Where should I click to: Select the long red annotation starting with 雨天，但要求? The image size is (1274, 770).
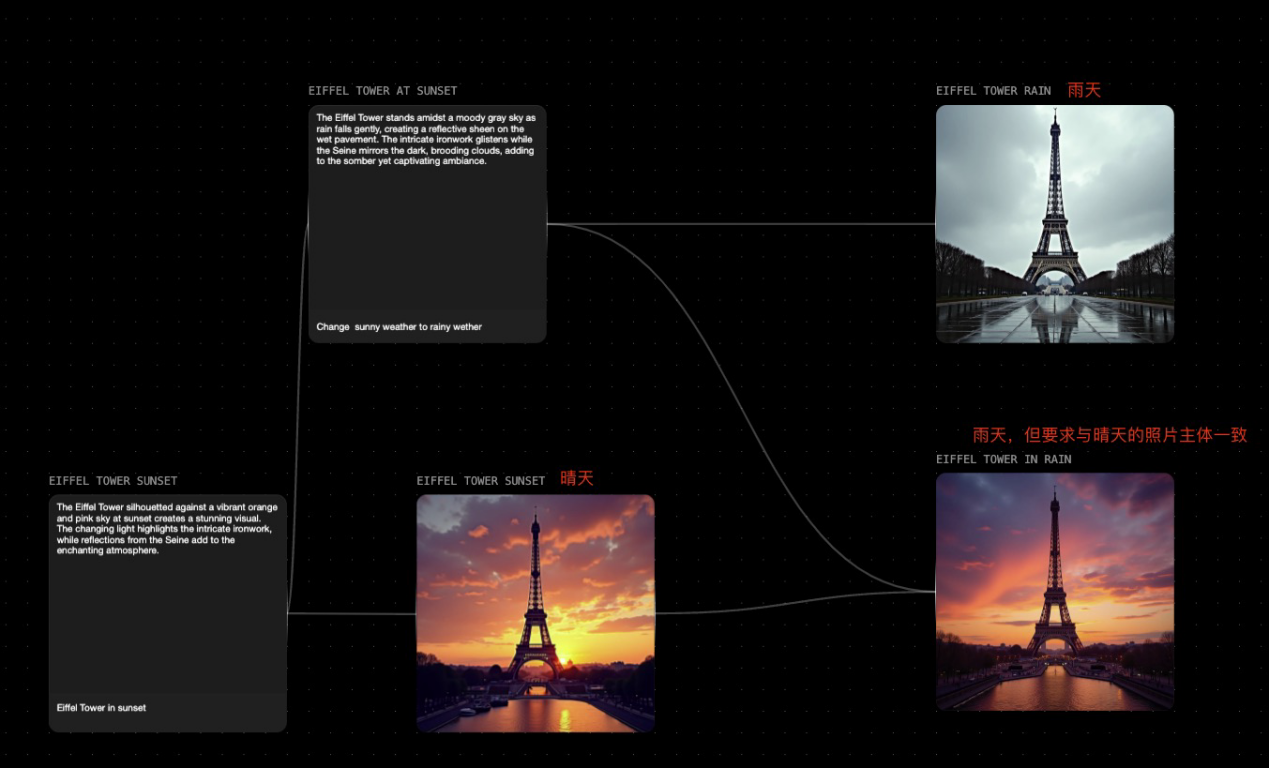(1110, 435)
